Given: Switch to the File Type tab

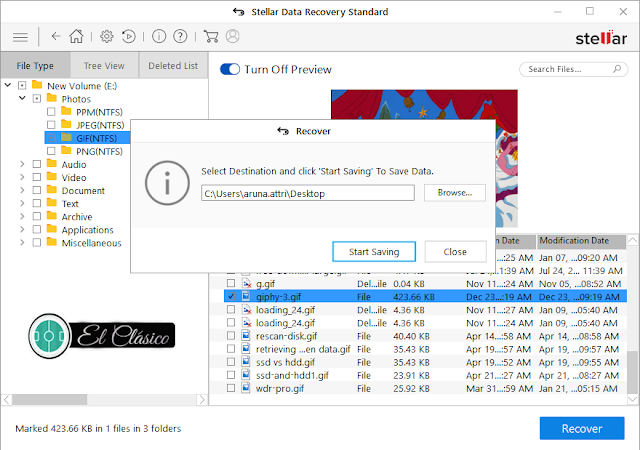Looking at the screenshot, I should 36,65.
